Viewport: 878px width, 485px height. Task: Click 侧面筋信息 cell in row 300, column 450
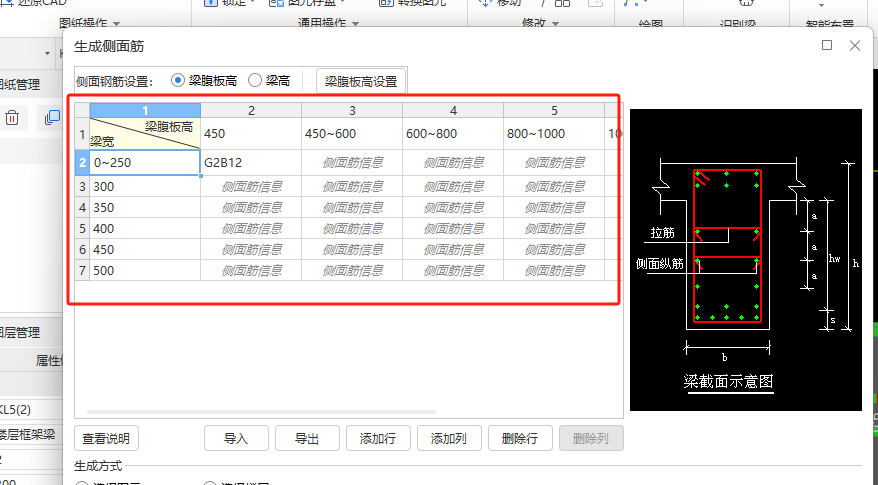tap(251, 186)
